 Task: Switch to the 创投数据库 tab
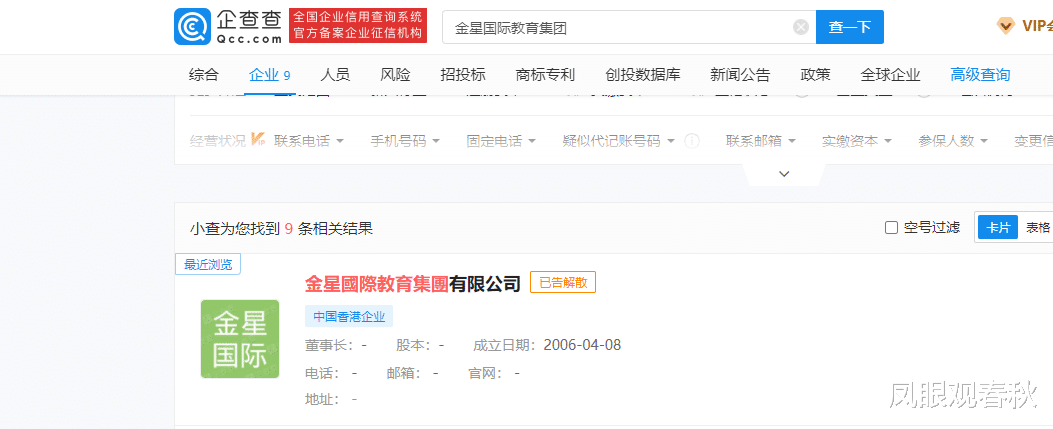coord(643,75)
